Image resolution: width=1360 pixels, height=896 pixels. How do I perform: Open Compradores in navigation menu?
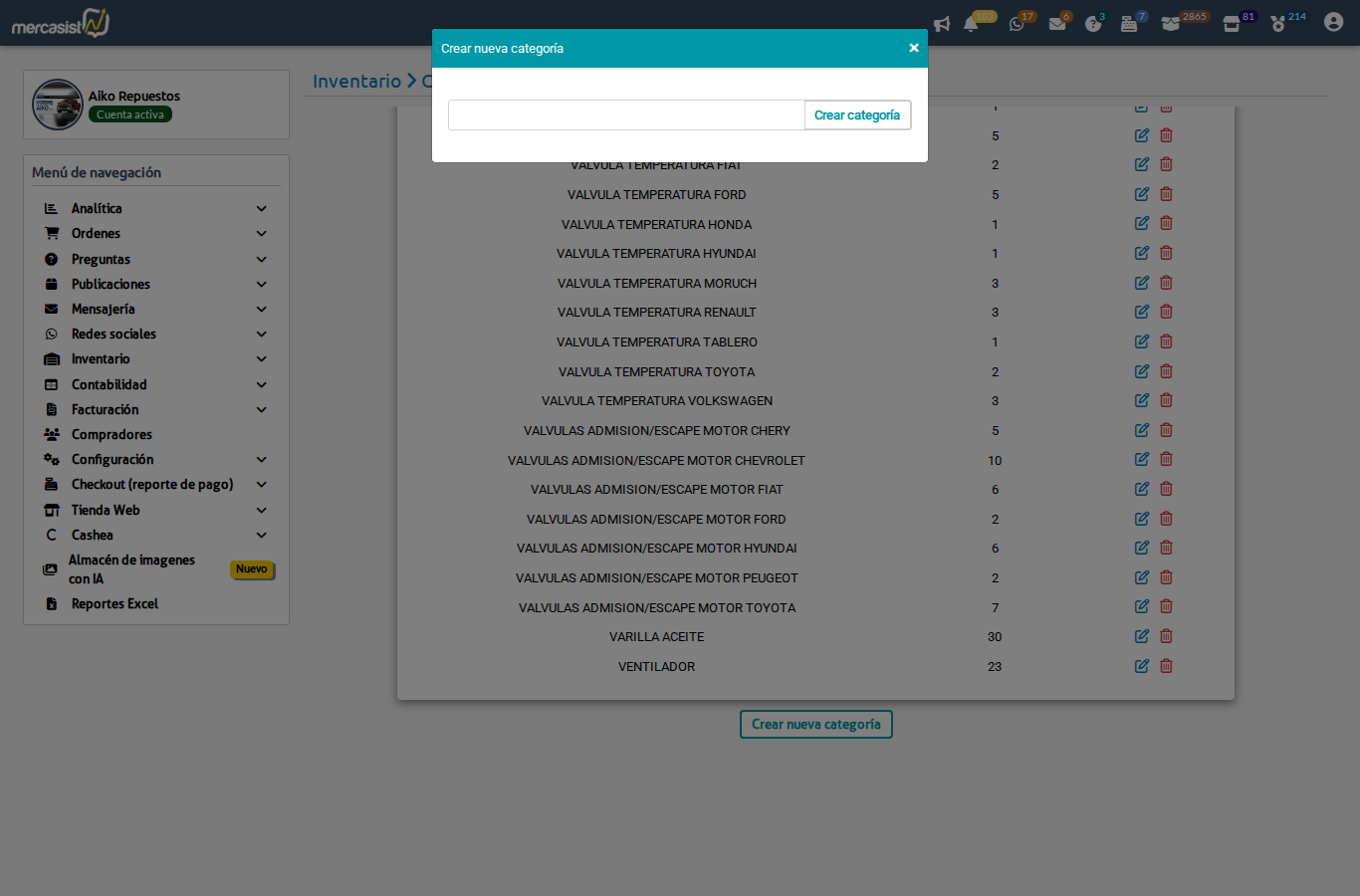112,435
